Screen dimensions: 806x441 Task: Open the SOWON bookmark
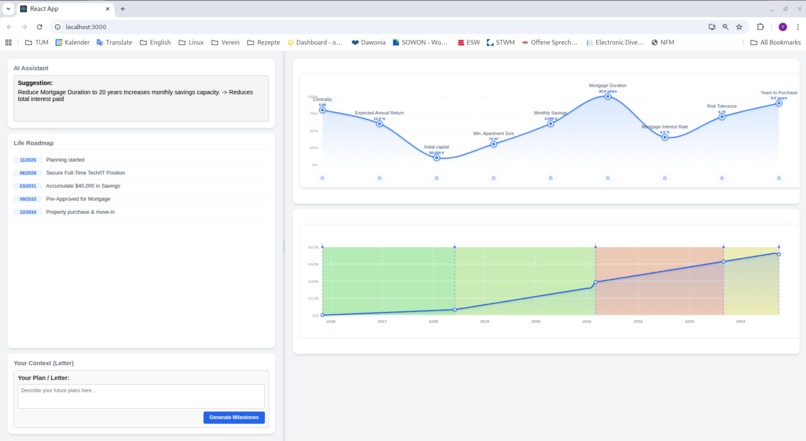click(420, 42)
